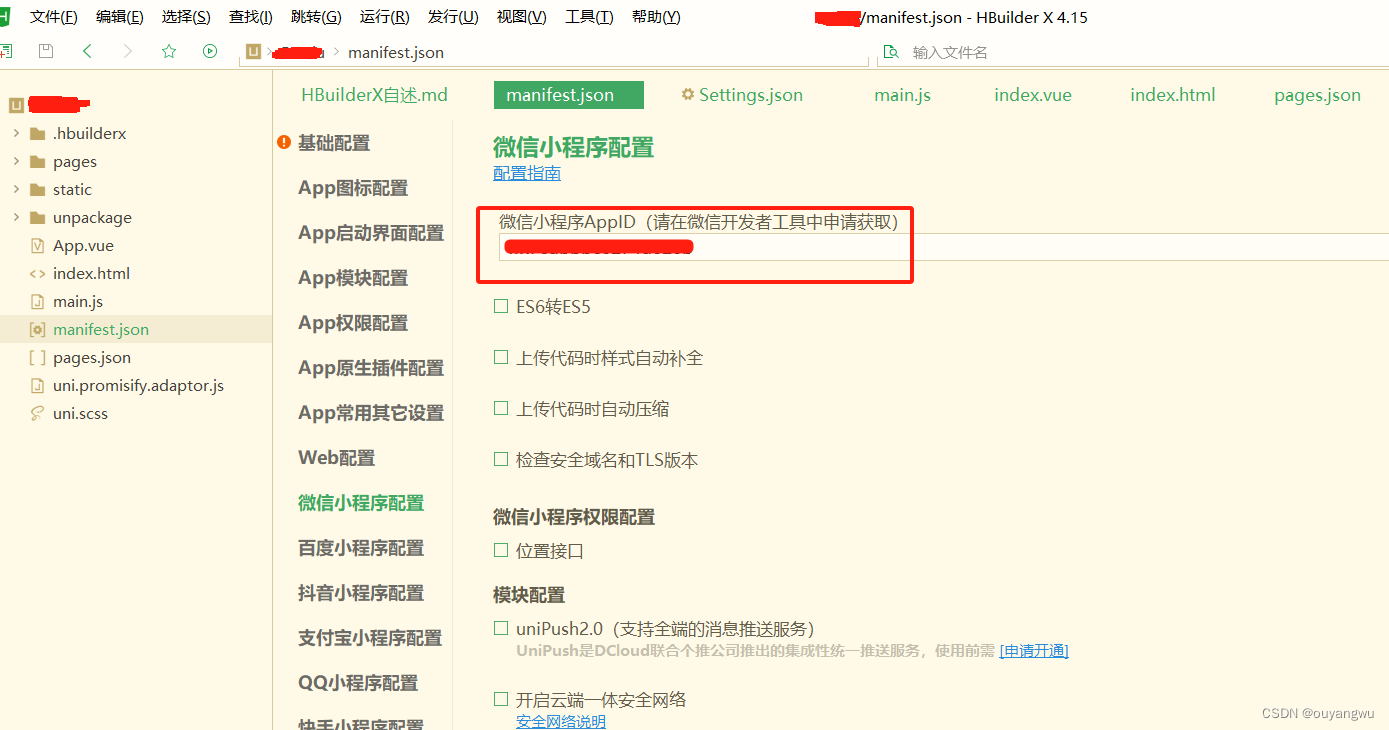Check the 位置接口 permission box

click(501, 550)
